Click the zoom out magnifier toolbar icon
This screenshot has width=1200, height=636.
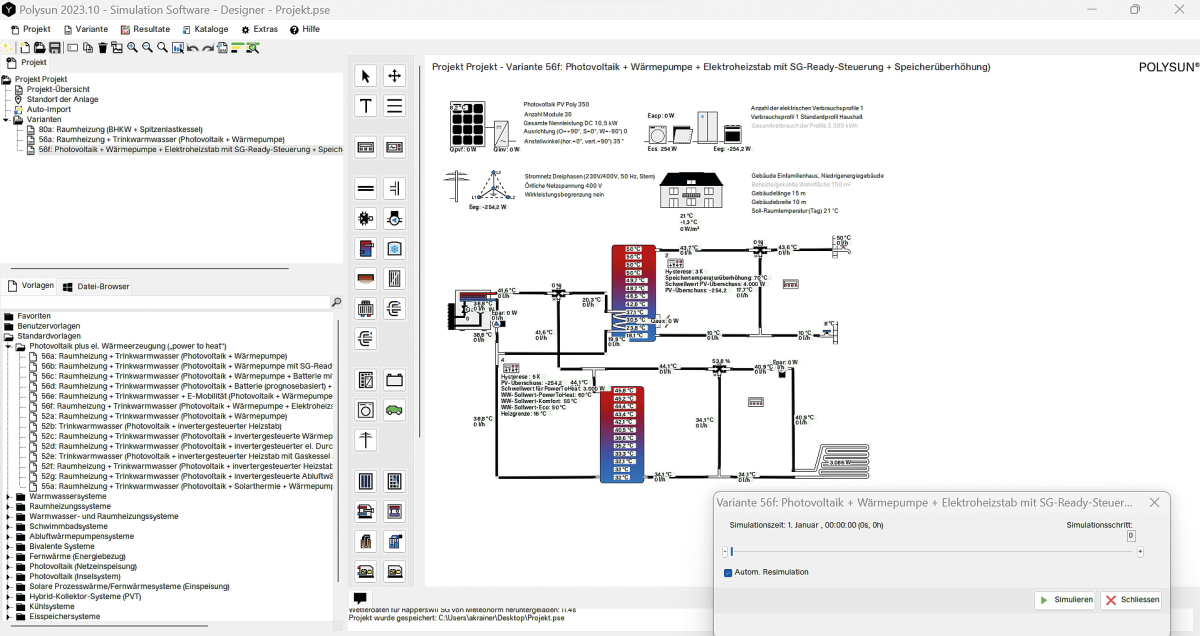147,48
